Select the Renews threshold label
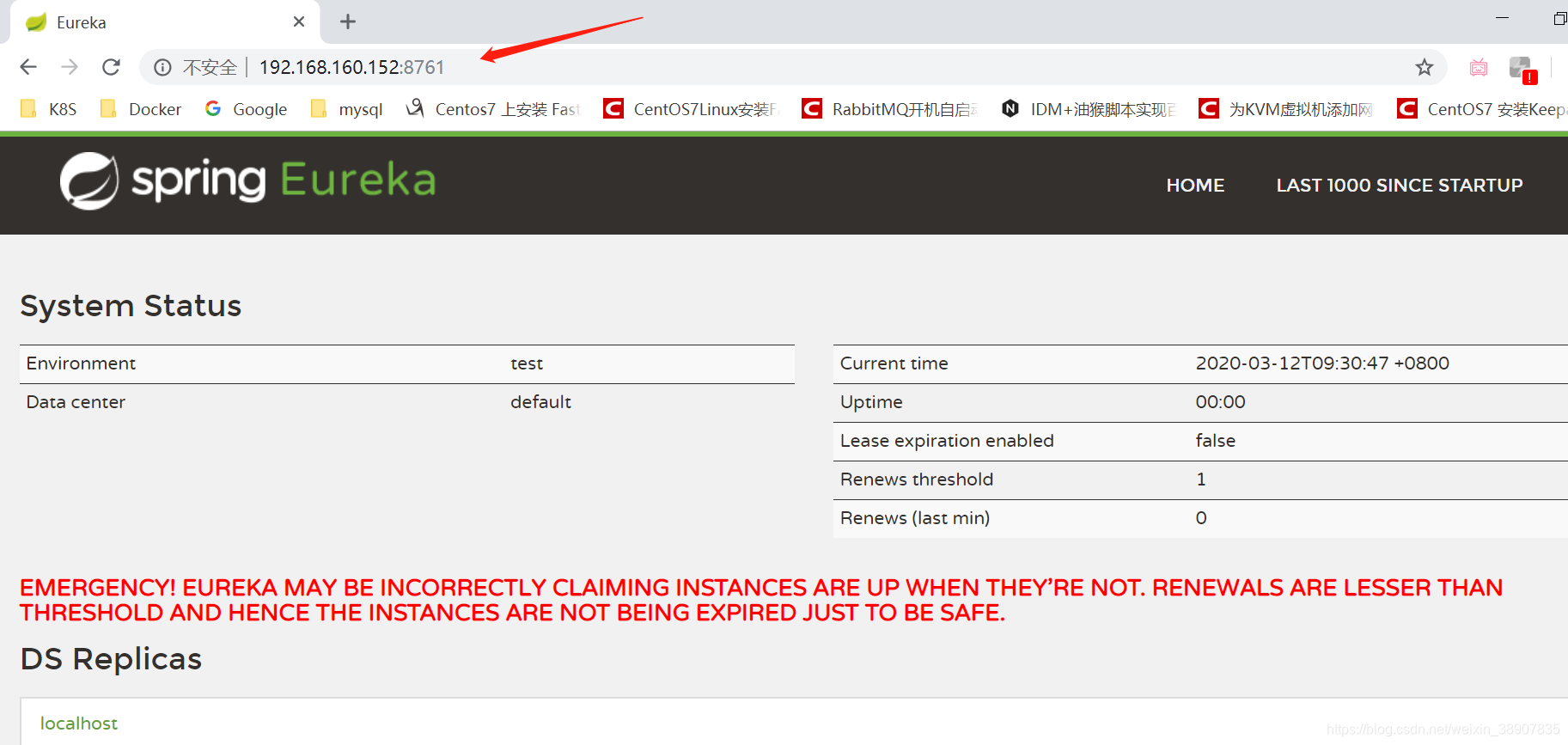The height and width of the screenshot is (745, 1568). 917,479
